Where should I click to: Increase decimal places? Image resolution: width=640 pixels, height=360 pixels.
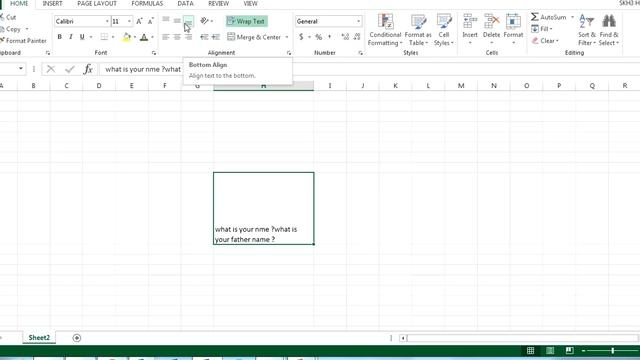345,37
